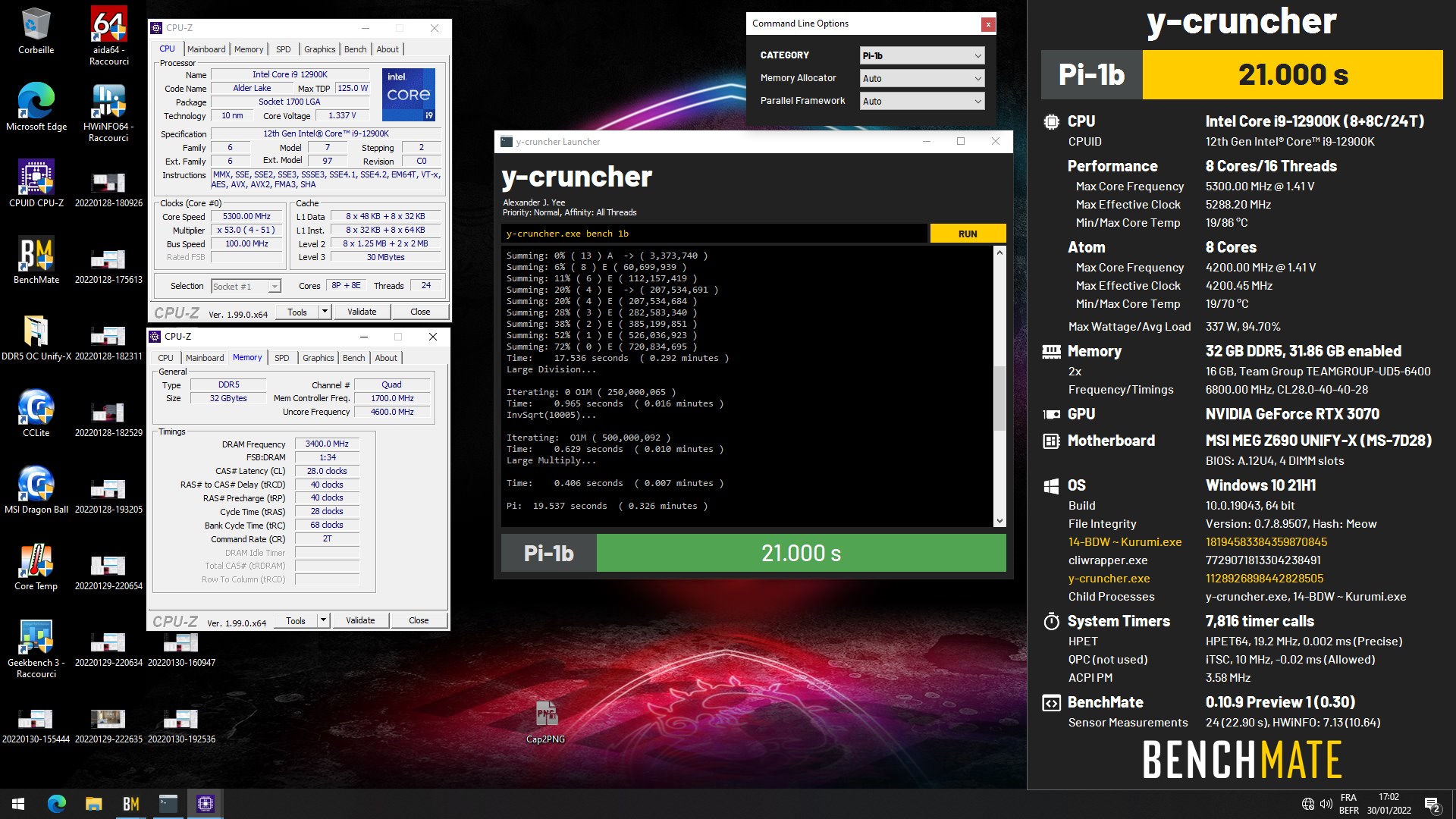
Task: Open screenshot file 20220128-180926
Action: pos(108,190)
